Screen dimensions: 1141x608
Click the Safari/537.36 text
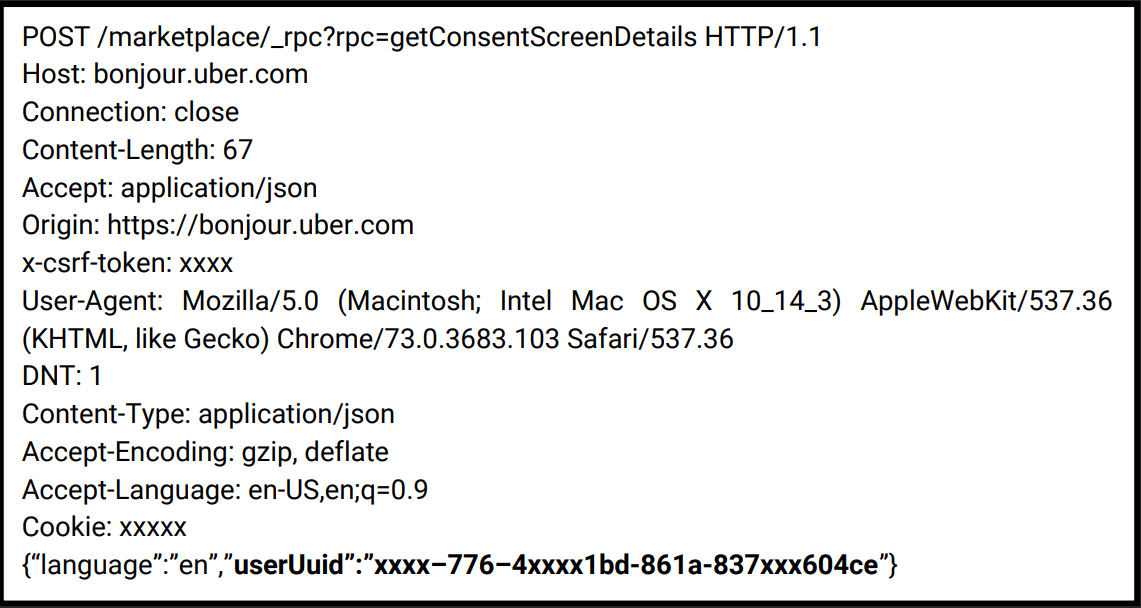pos(650,339)
